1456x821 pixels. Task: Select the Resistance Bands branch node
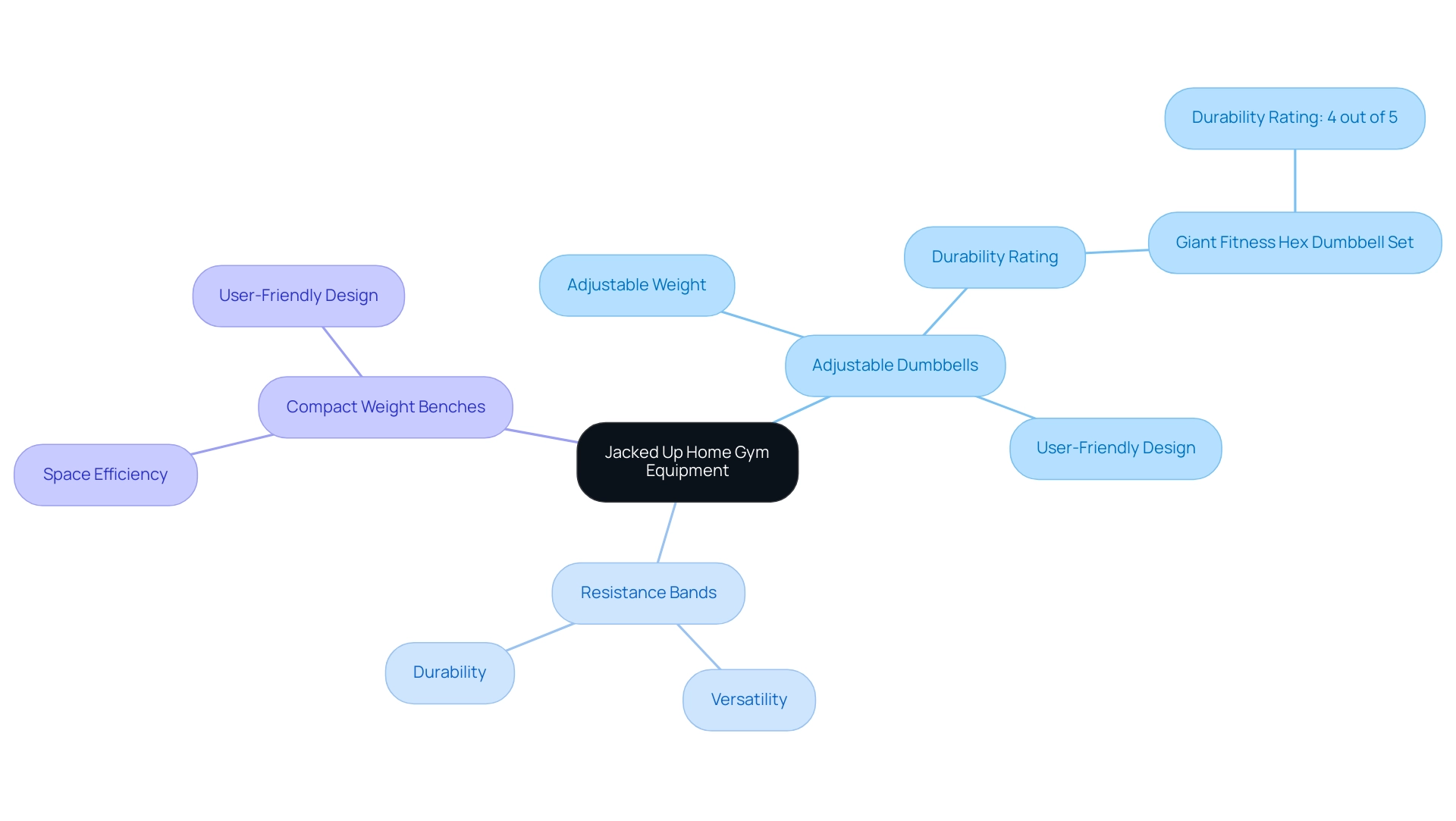coord(651,592)
